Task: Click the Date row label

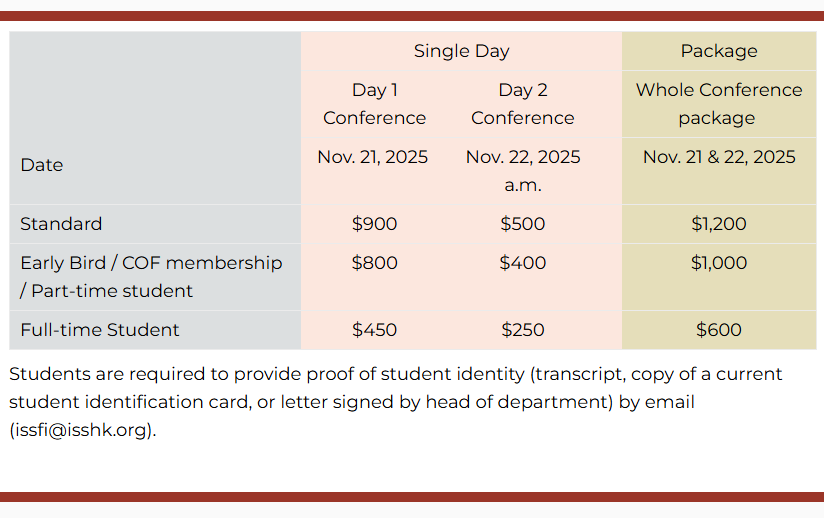Action: (42, 165)
